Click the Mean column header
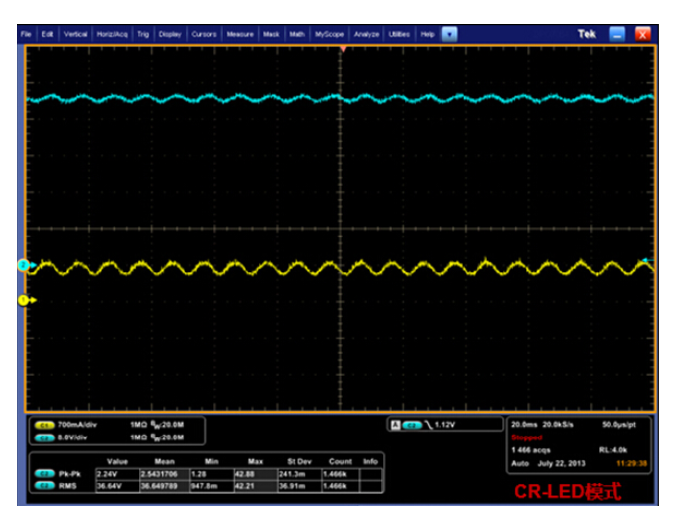Screen dimensions: 686x526 pyautogui.click(x=164, y=462)
